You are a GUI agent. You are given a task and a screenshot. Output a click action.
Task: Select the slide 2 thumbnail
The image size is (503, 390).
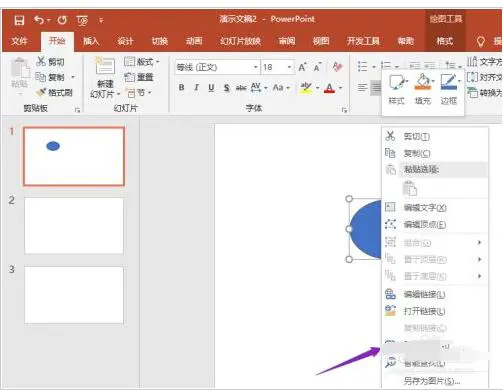(74, 226)
